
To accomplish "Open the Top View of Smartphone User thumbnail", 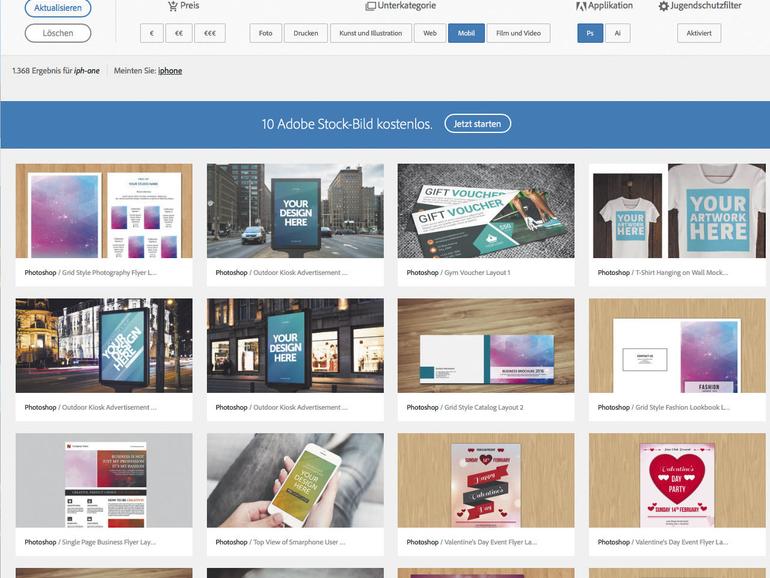I will (295, 480).
